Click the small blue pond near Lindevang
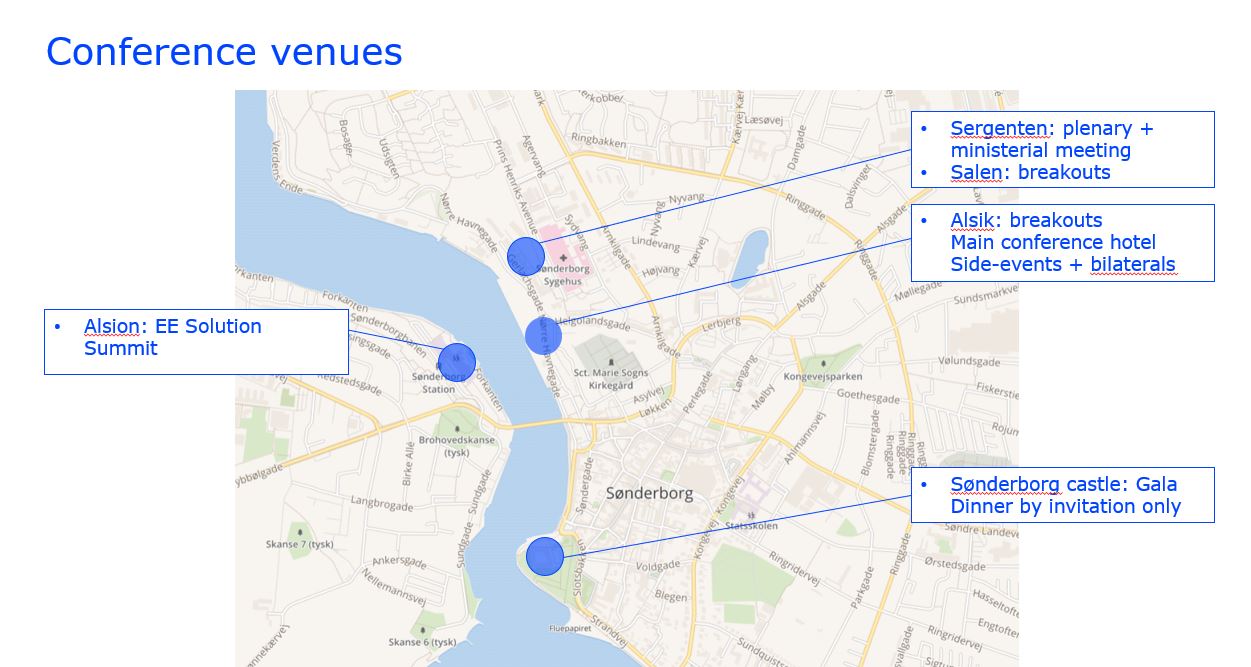The height and width of the screenshot is (667, 1251). [749, 257]
